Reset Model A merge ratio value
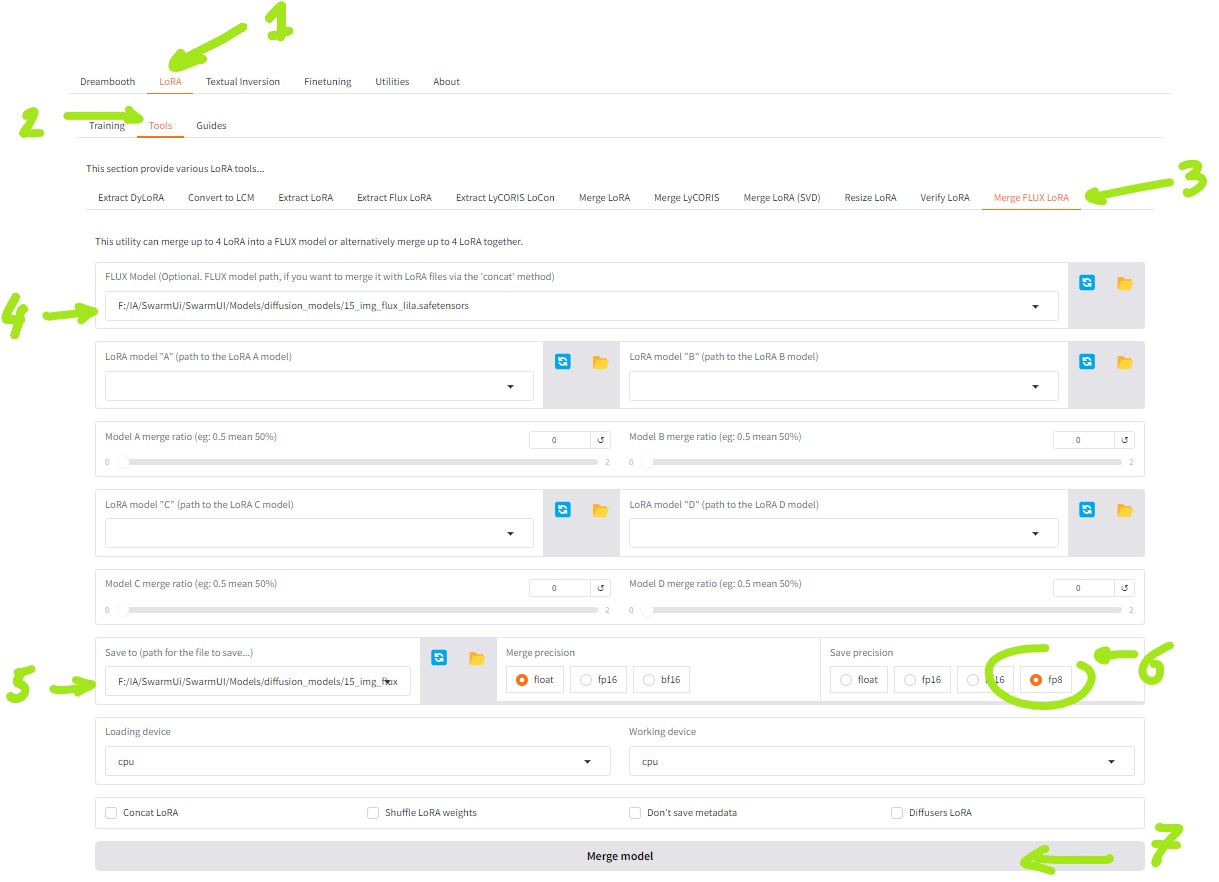 click(601, 440)
